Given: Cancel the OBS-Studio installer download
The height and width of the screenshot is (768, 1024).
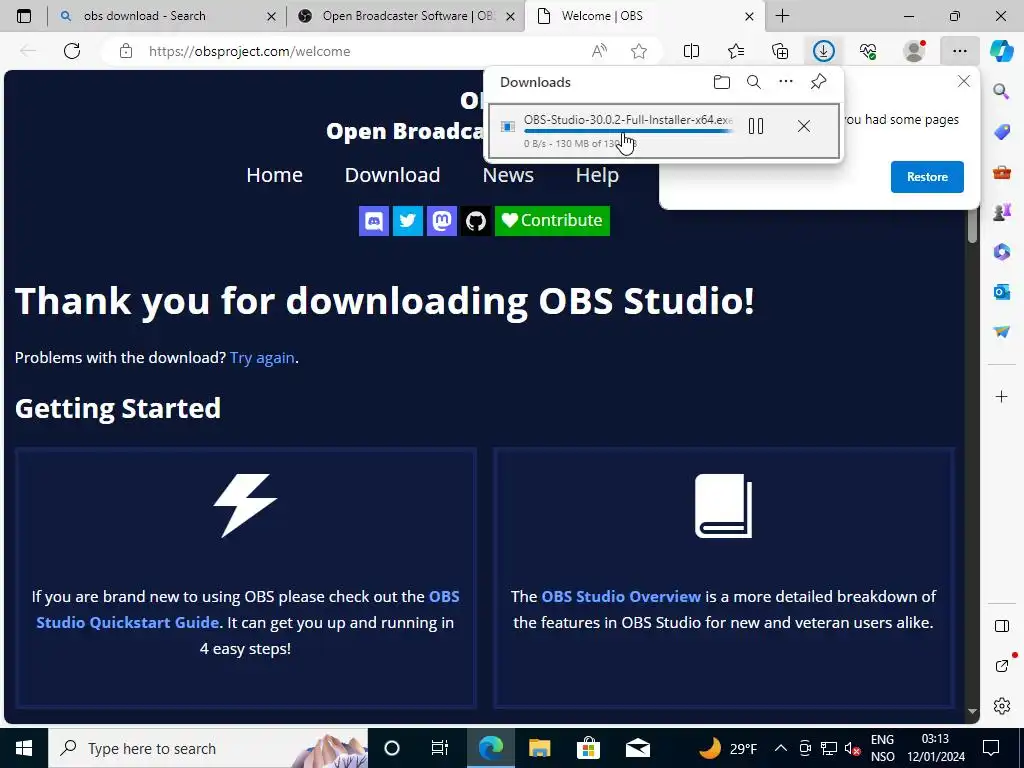Looking at the screenshot, I should point(803,126).
